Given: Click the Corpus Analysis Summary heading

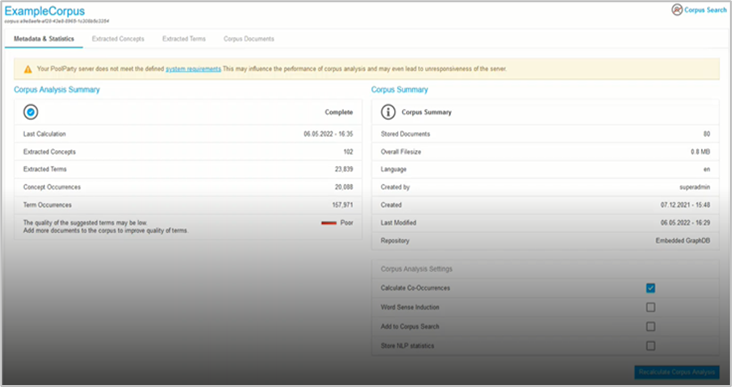Looking at the screenshot, I should [x=57, y=90].
